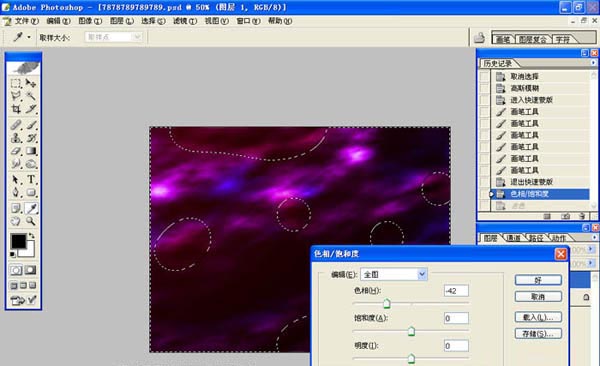Select the Eyedropper tool in toolbox
600x366 pixels.
31,208
